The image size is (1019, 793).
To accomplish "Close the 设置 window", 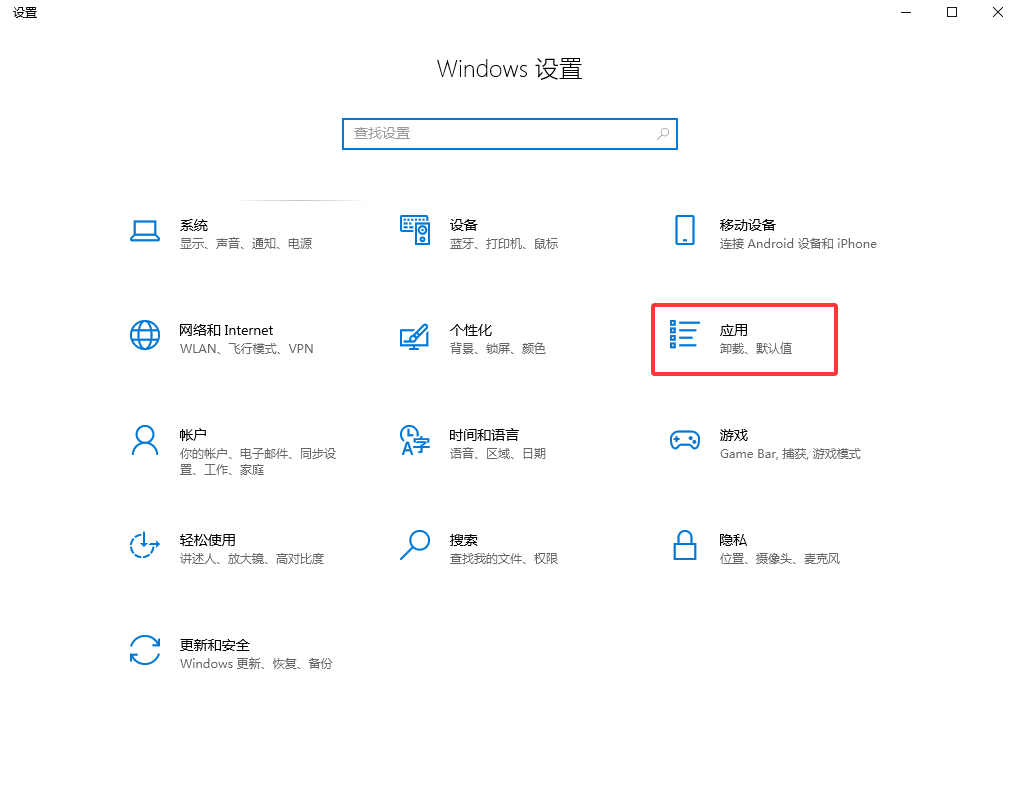I will click(x=998, y=12).
